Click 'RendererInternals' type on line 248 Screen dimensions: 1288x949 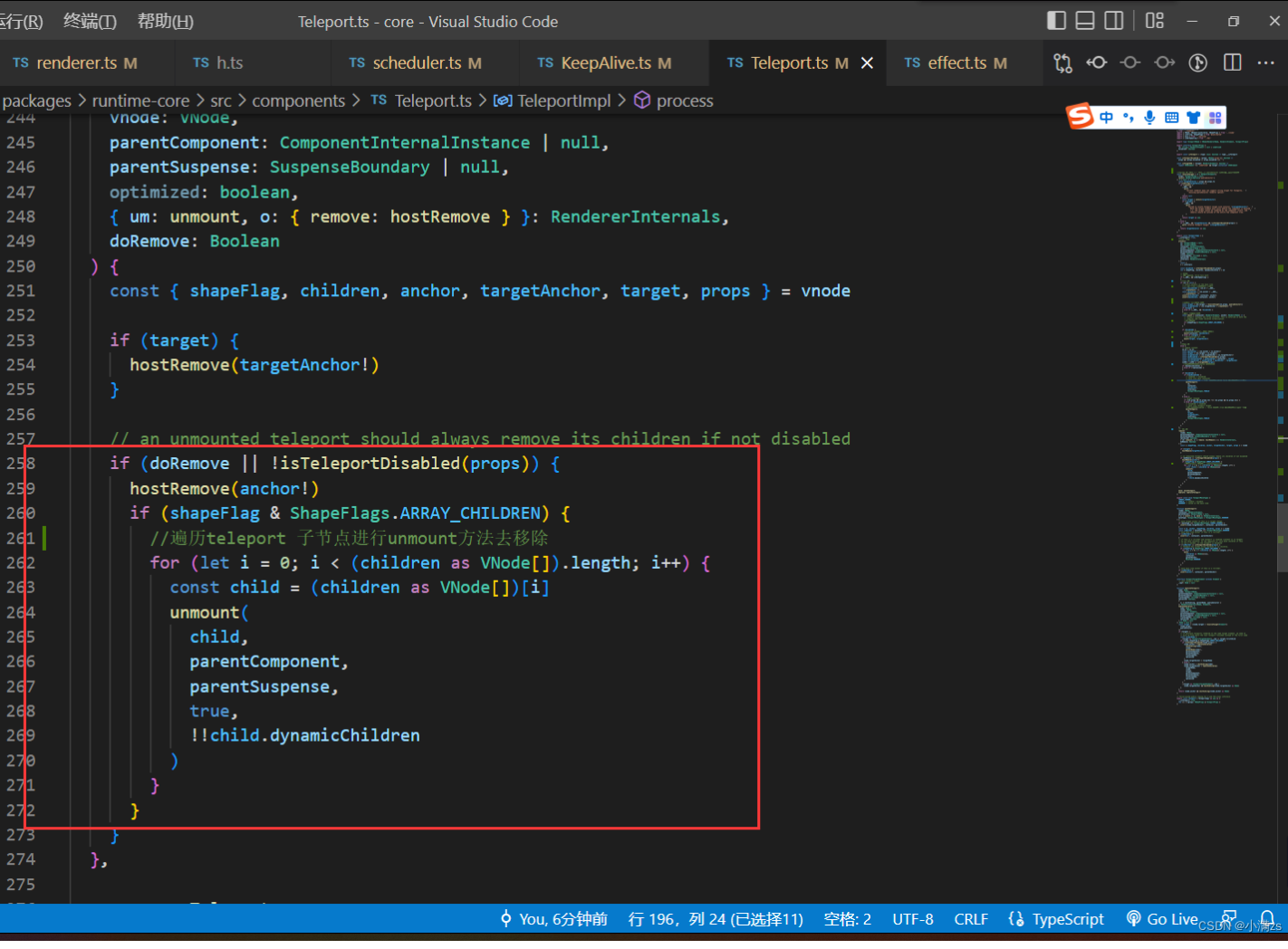[636, 216]
